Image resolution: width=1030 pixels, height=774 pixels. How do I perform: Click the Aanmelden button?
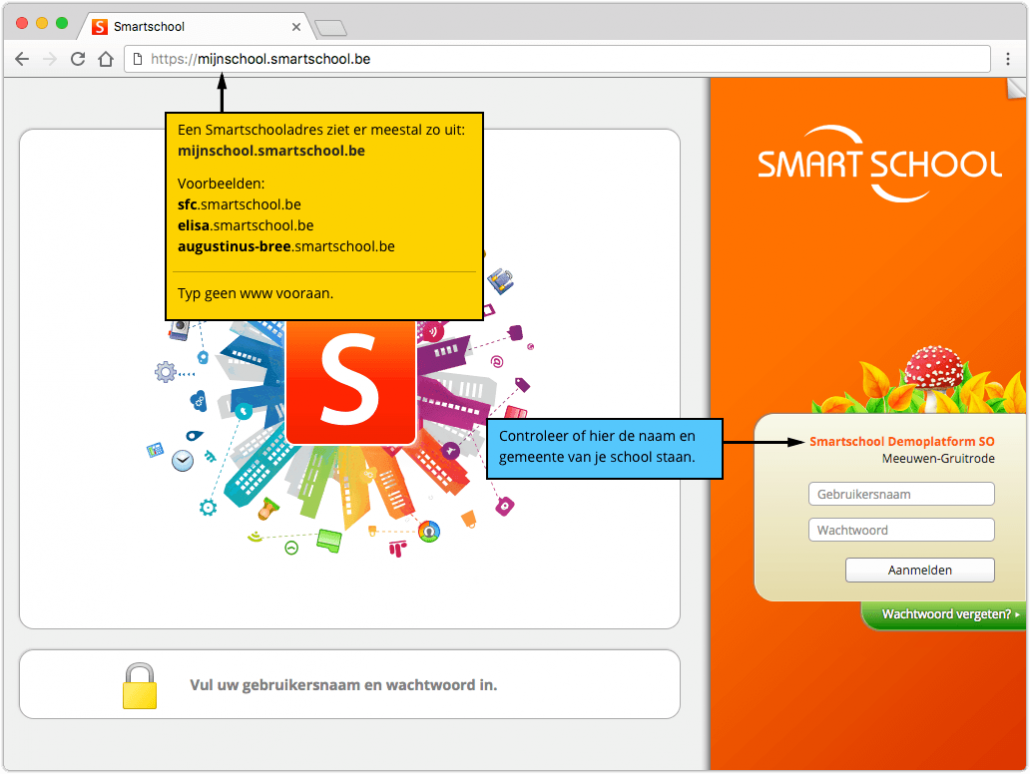click(x=918, y=570)
